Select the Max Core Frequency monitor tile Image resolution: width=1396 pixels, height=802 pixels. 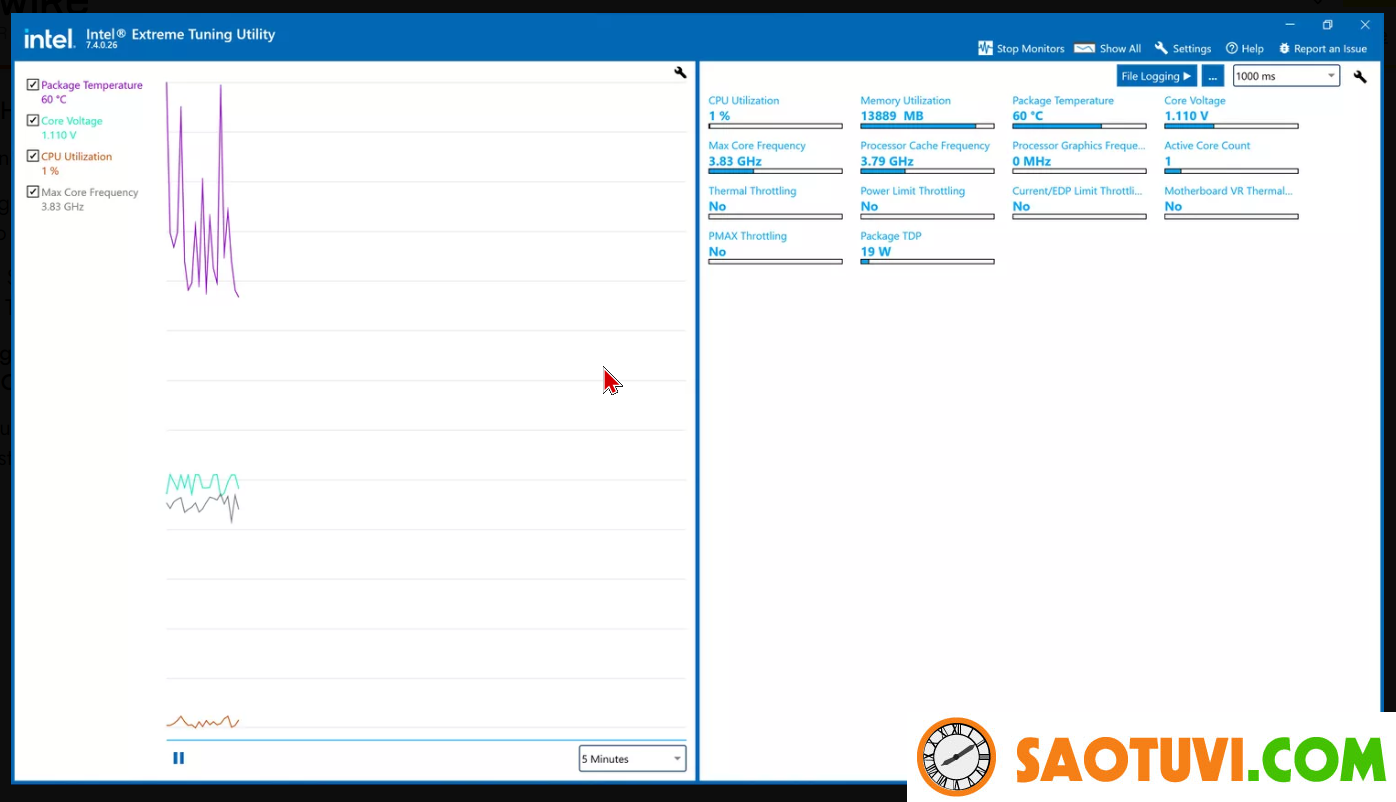point(775,157)
